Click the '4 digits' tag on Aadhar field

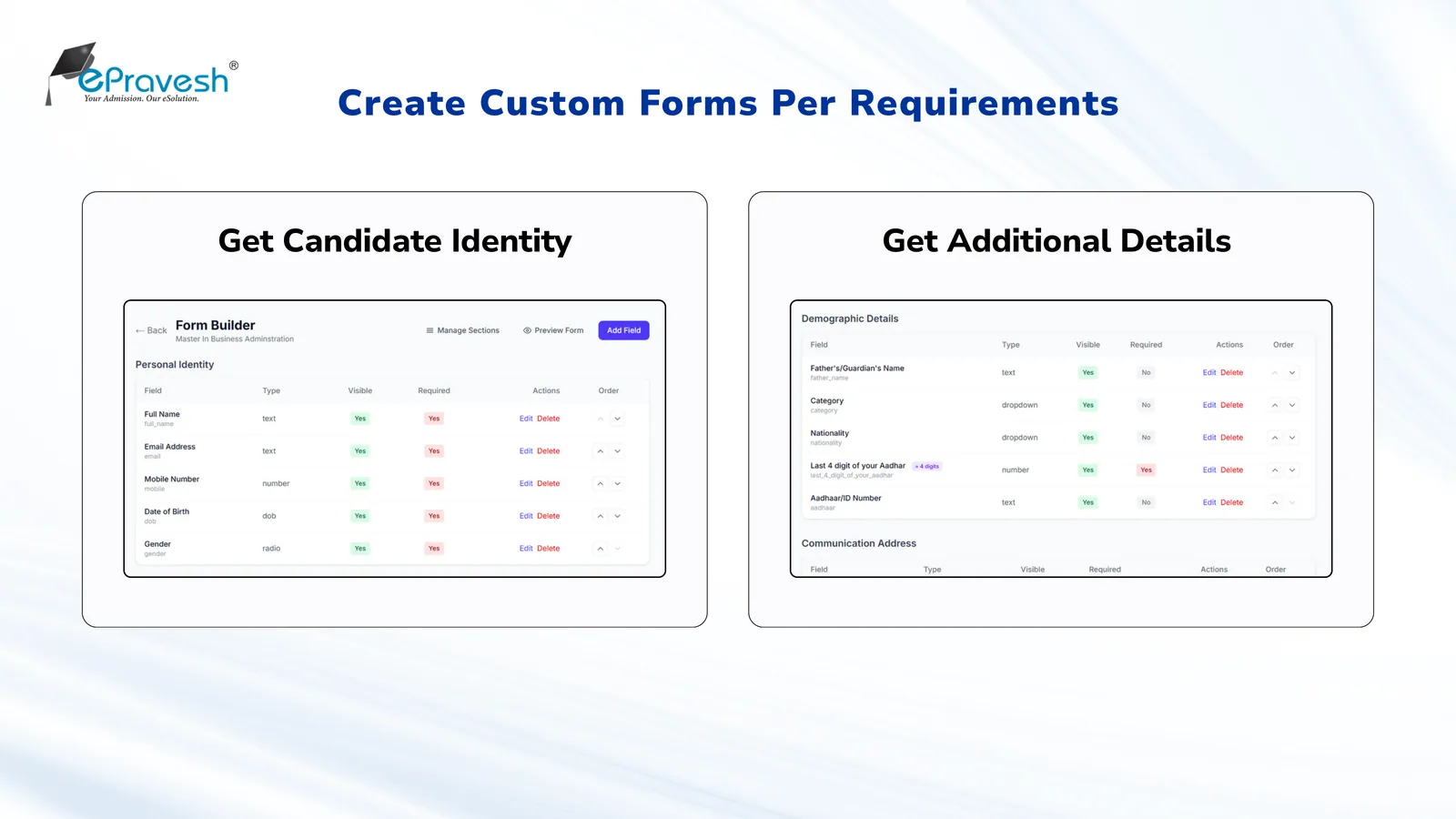927,466
